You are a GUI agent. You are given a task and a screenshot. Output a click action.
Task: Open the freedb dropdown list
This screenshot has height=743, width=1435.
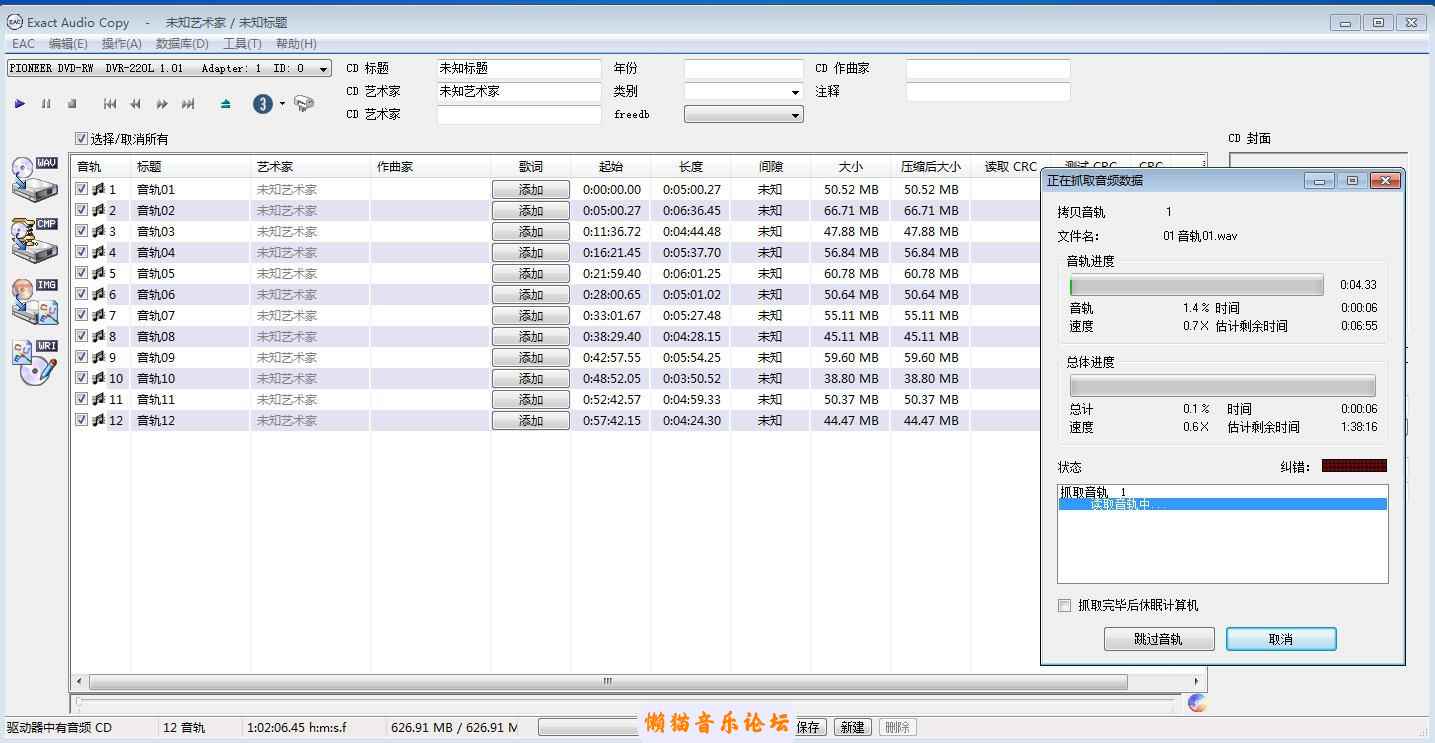tap(795, 115)
